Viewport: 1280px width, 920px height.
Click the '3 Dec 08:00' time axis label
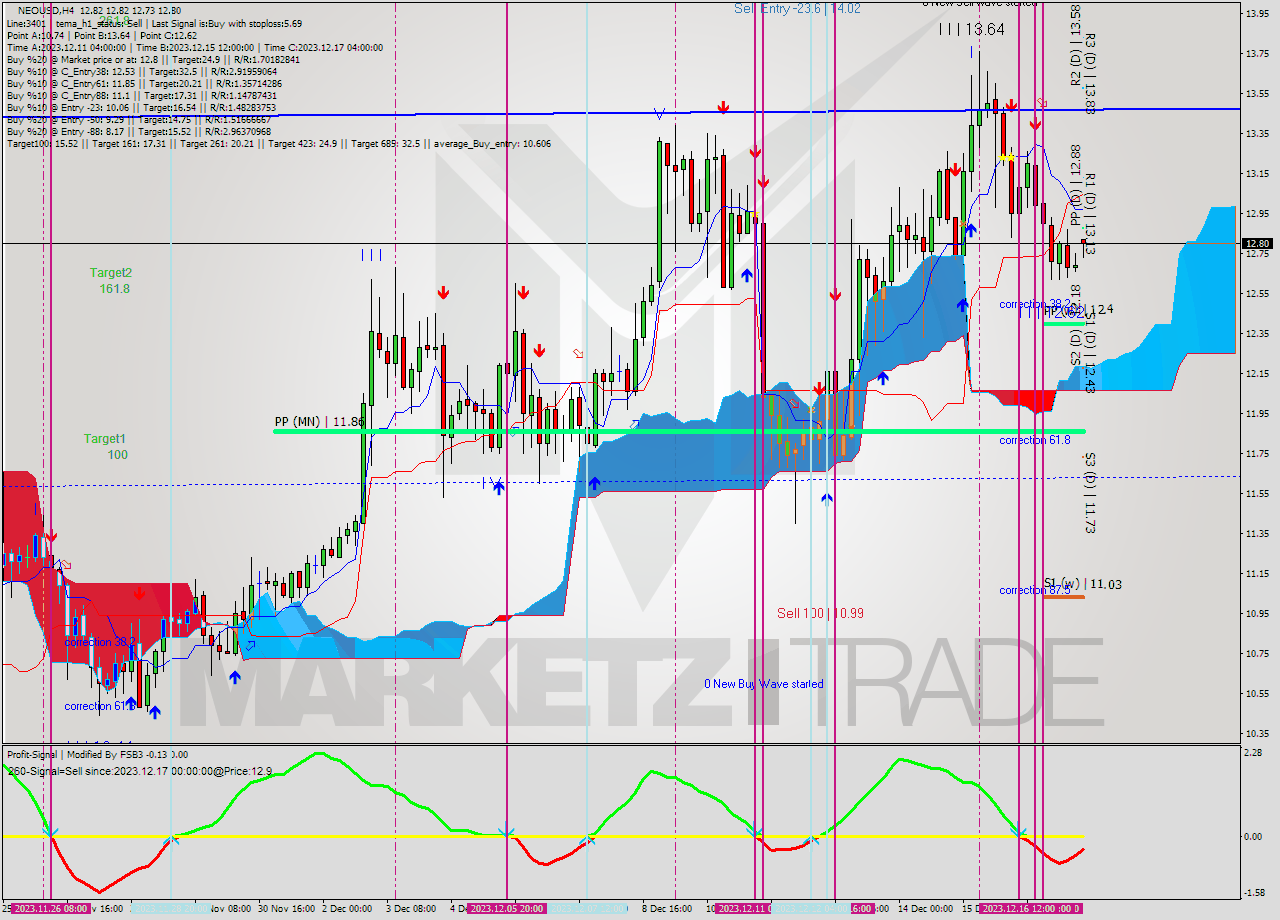click(x=410, y=909)
